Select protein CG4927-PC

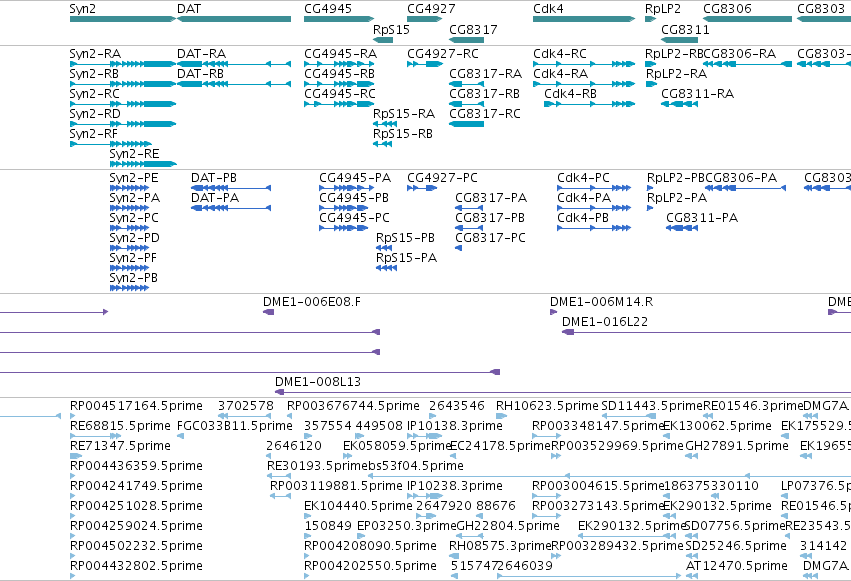click(x=422, y=188)
